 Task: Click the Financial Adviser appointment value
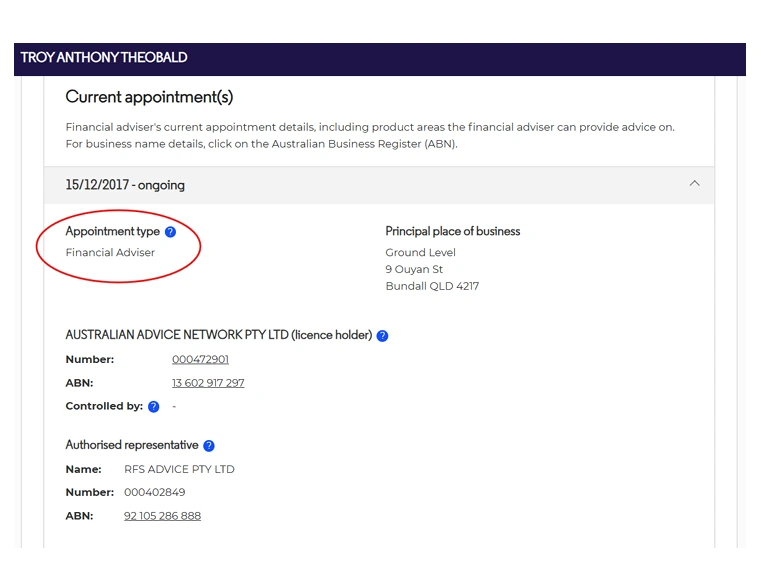pyautogui.click(x=110, y=252)
